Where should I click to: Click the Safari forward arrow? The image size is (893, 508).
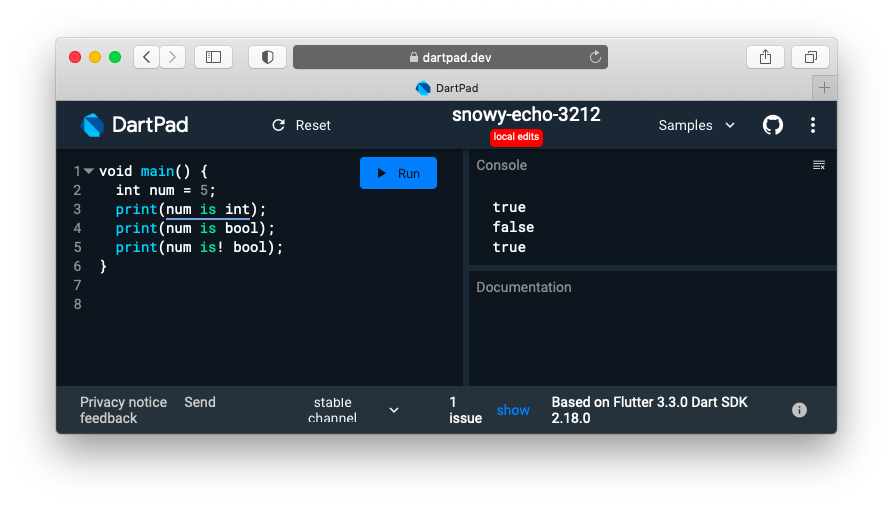coord(173,57)
